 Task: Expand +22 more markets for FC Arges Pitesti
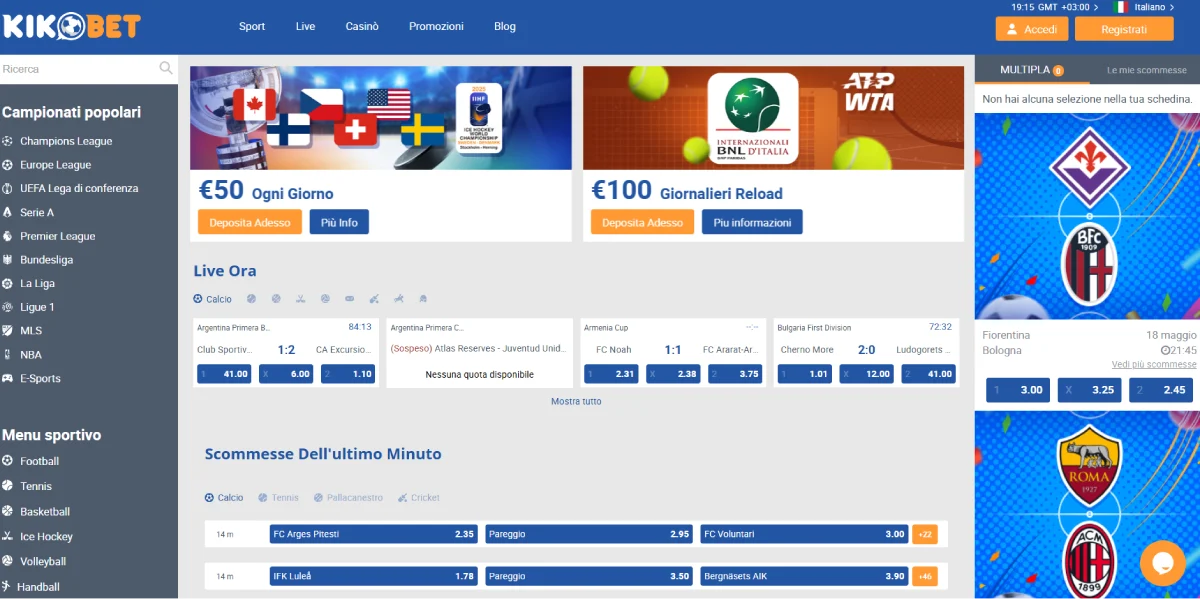[x=925, y=534]
